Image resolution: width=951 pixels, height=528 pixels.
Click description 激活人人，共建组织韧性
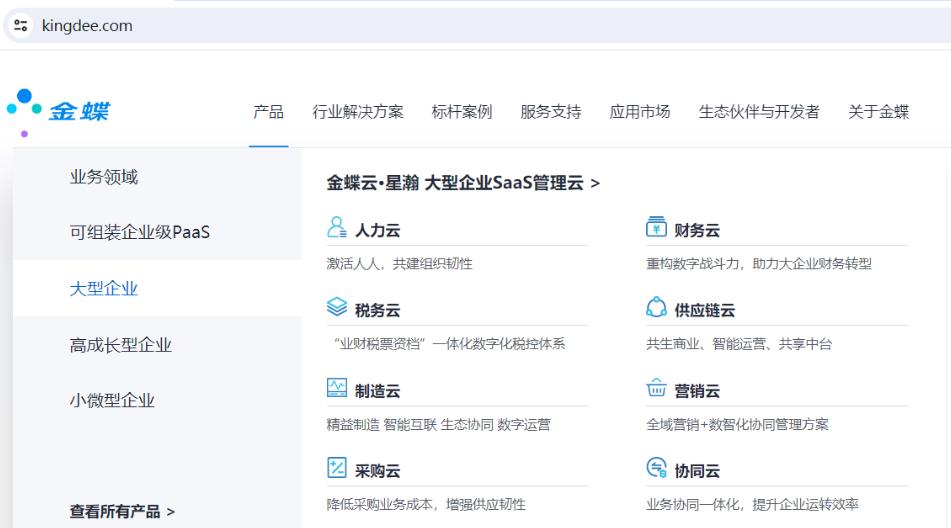click(399, 264)
